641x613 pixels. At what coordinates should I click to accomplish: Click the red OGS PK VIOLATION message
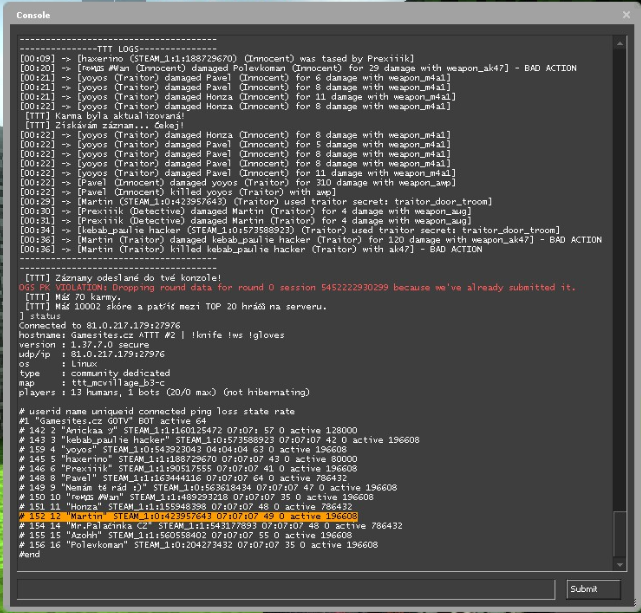(x=297, y=287)
